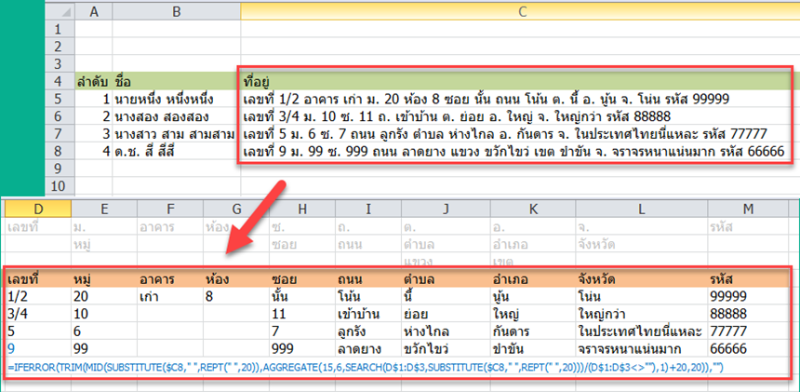Click the orange หมู่ header cell
Screen dimensions: 800x392
coord(104,279)
